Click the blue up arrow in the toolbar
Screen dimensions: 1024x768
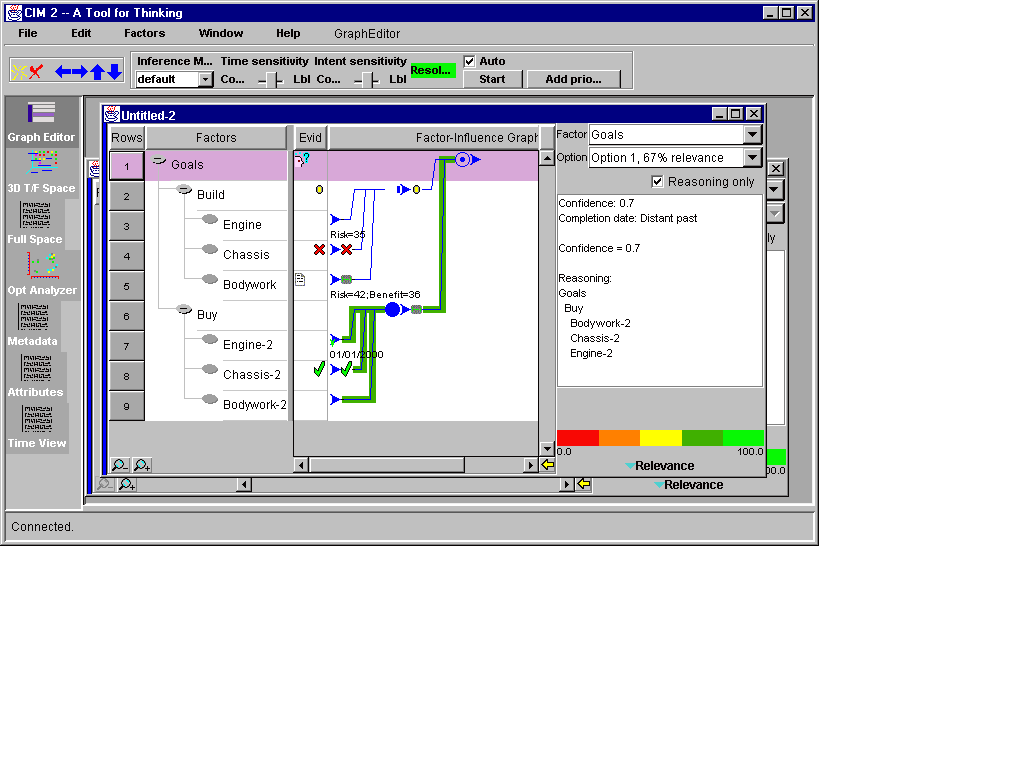[97, 71]
